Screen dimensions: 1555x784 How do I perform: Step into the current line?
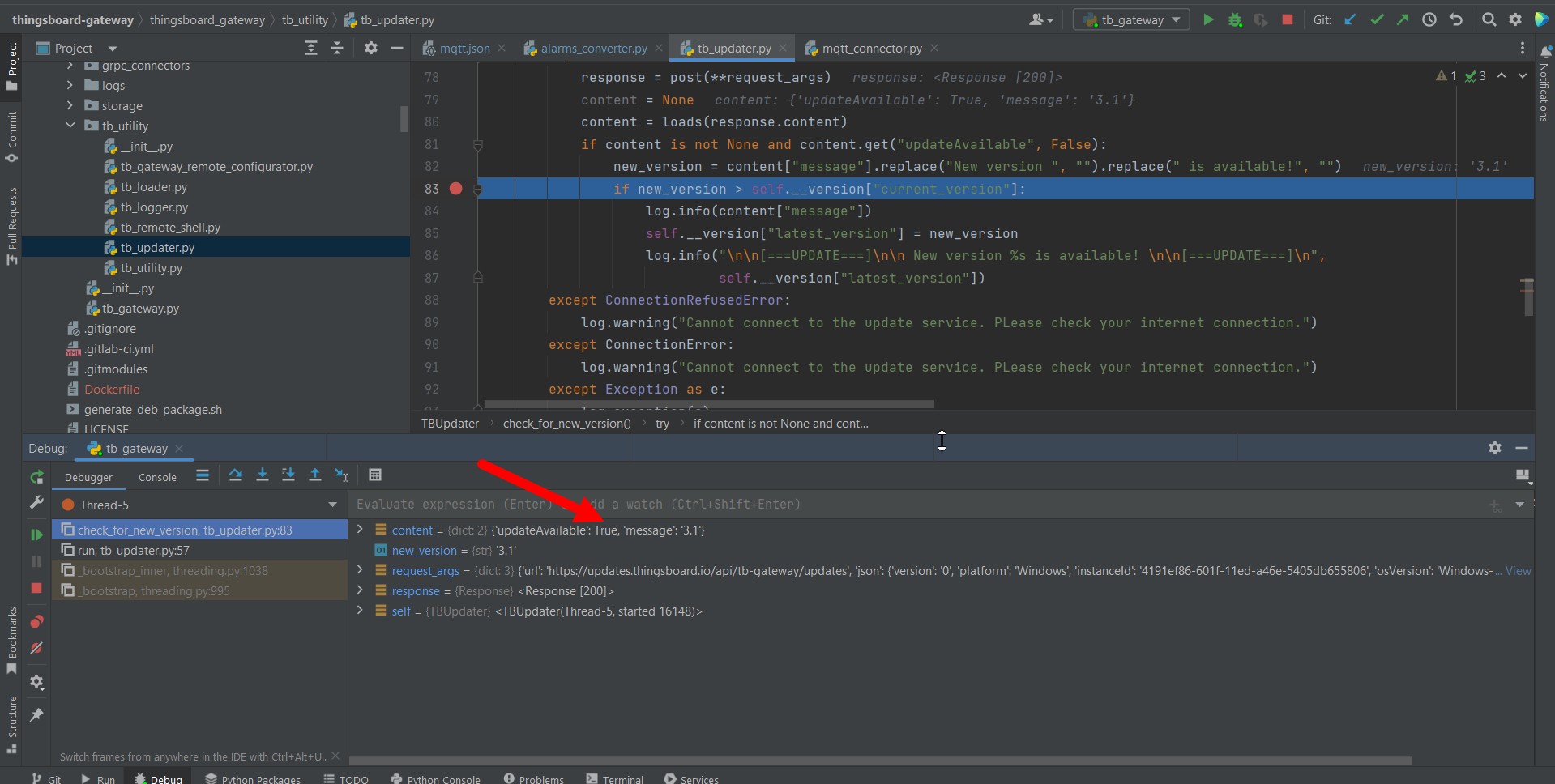coord(263,475)
